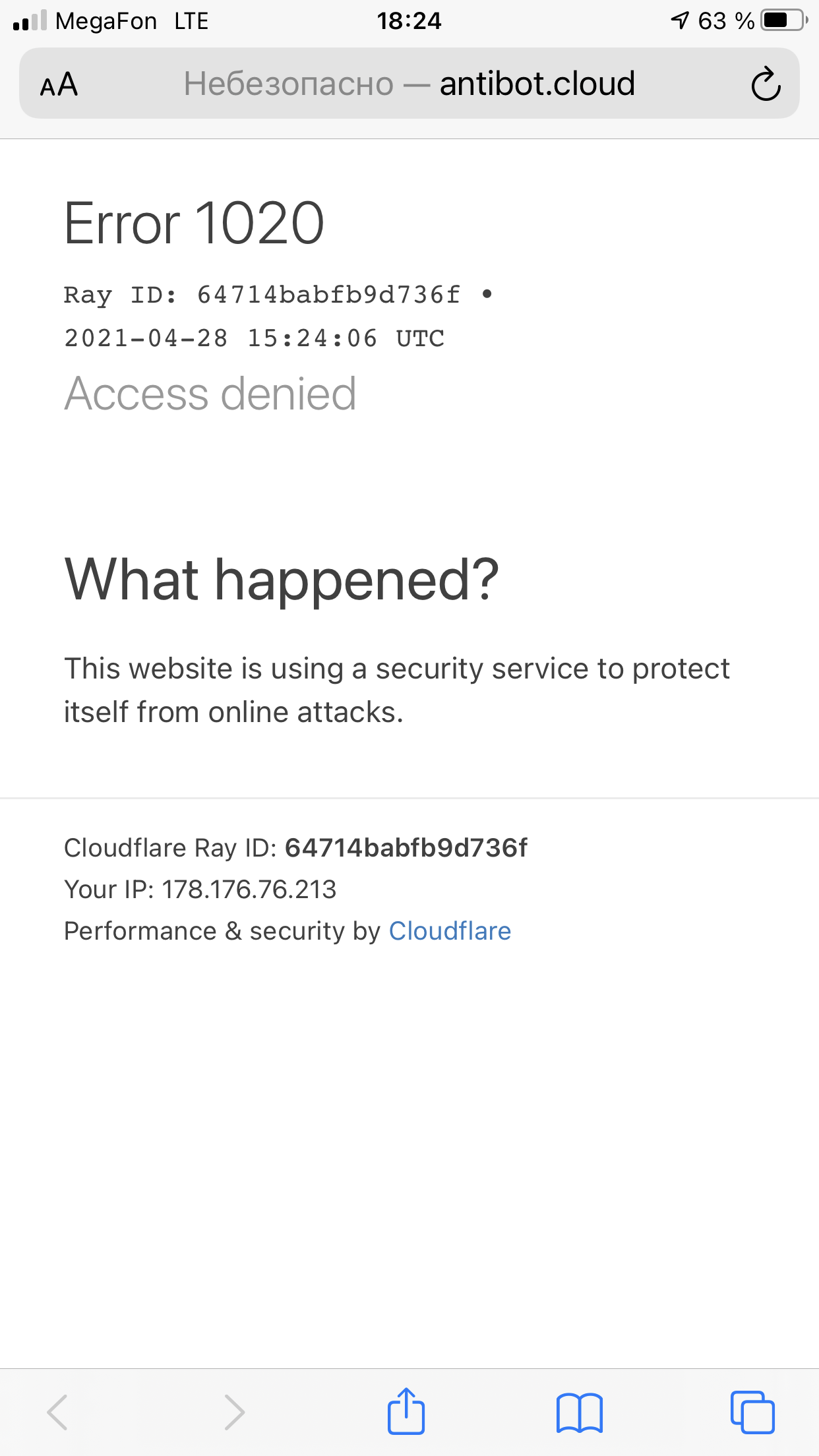Click the bold Cloudflare Ray ID value
The image size is (819, 1456).
pos(406,848)
